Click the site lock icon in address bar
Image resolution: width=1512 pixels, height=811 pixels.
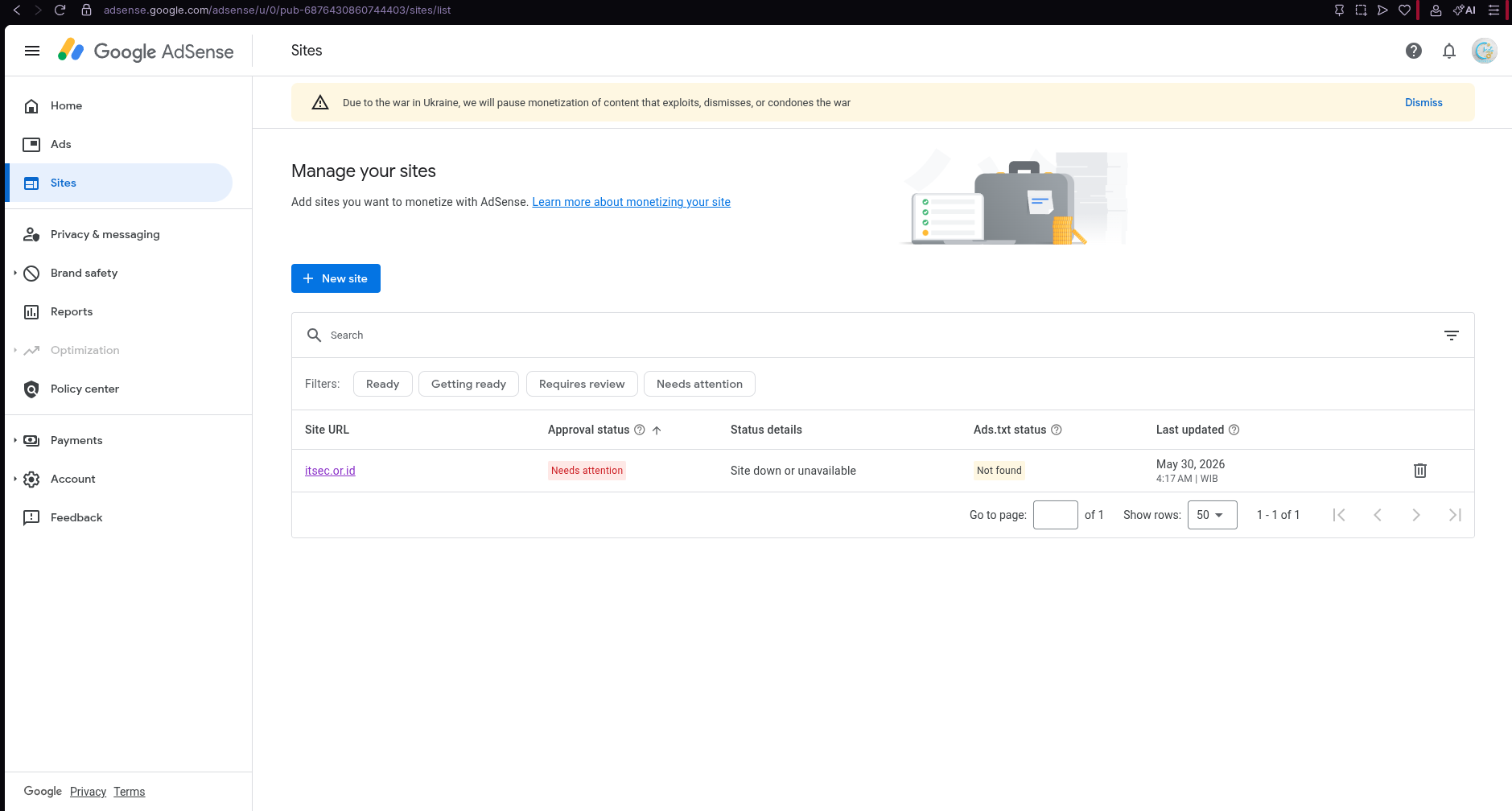click(87, 10)
